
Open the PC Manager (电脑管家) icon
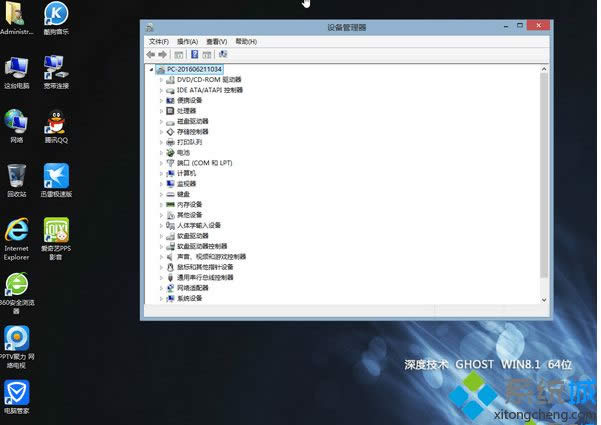point(16,392)
